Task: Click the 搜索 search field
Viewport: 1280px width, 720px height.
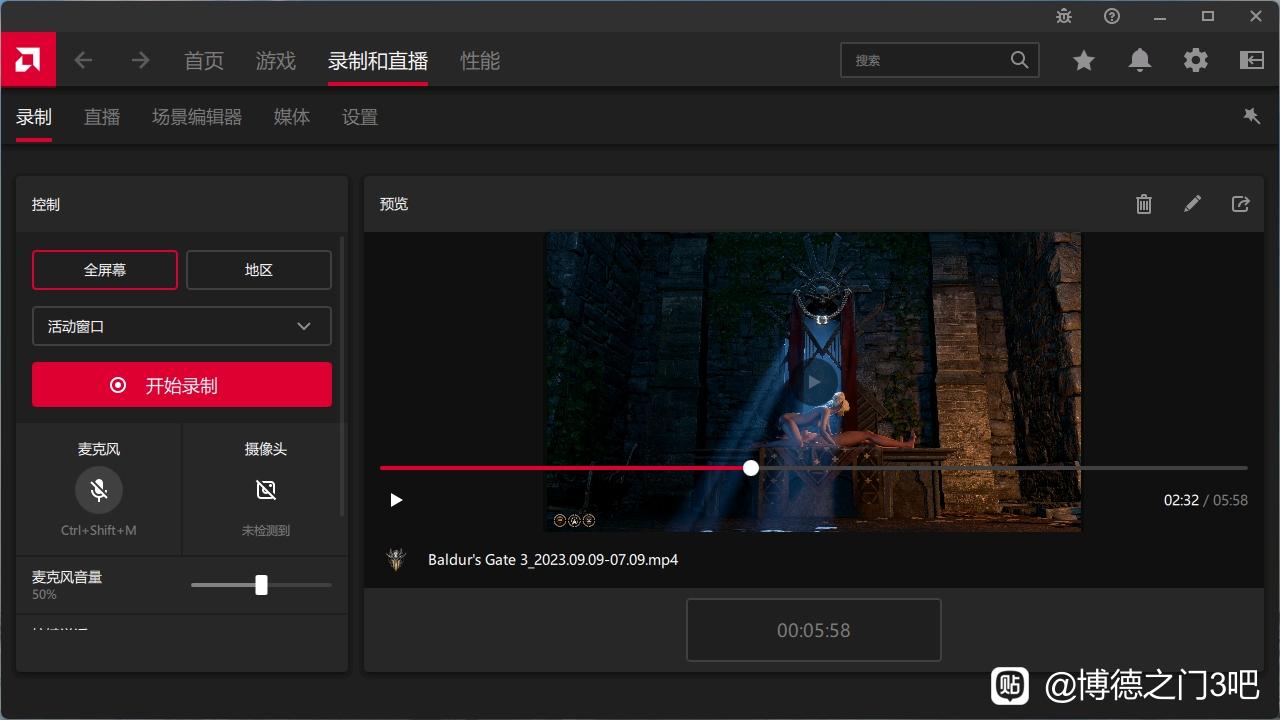Action: [x=940, y=60]
